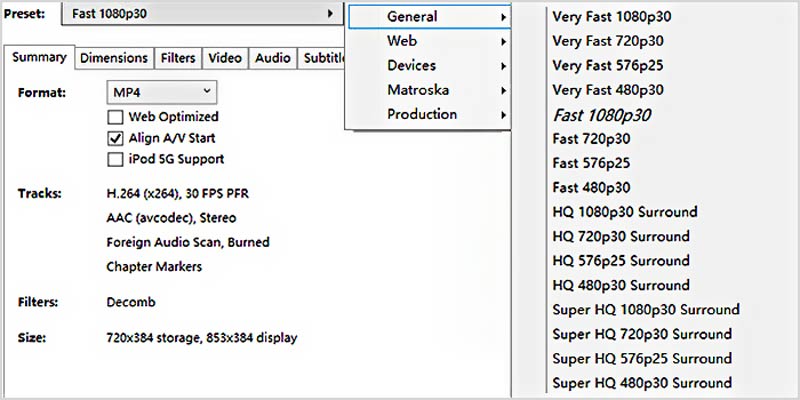Select the Very Fast 480p30 preset
800x400 pixels.
(x=608, y=90)
